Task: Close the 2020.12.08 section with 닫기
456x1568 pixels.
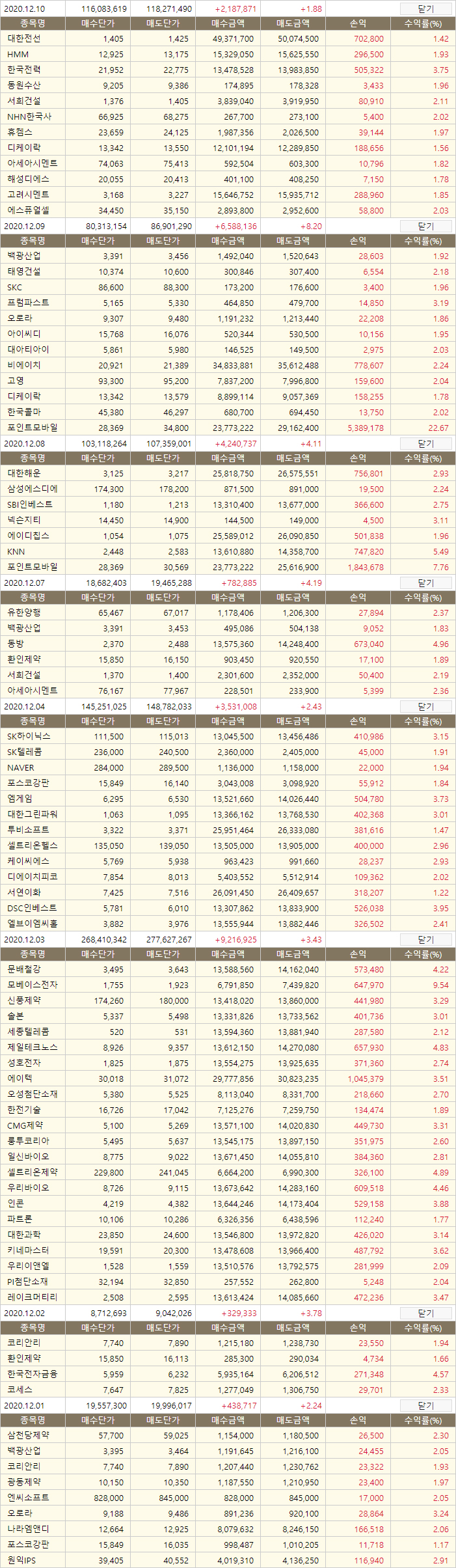Action: pos(425,444)
